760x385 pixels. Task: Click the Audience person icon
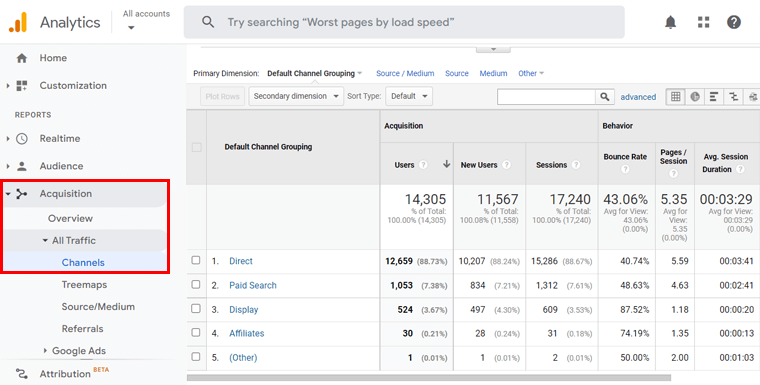point(22,166)
